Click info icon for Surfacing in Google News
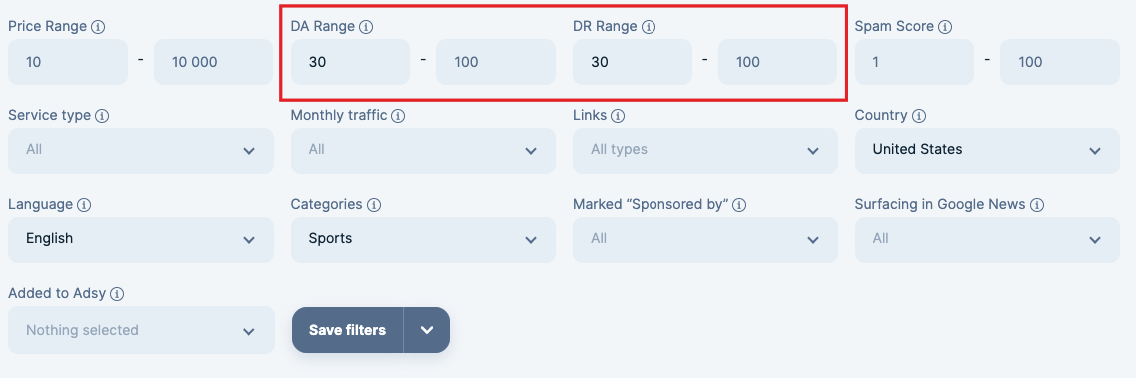The height and width of the screenshot is (378, 1136). coord(1037,205)
